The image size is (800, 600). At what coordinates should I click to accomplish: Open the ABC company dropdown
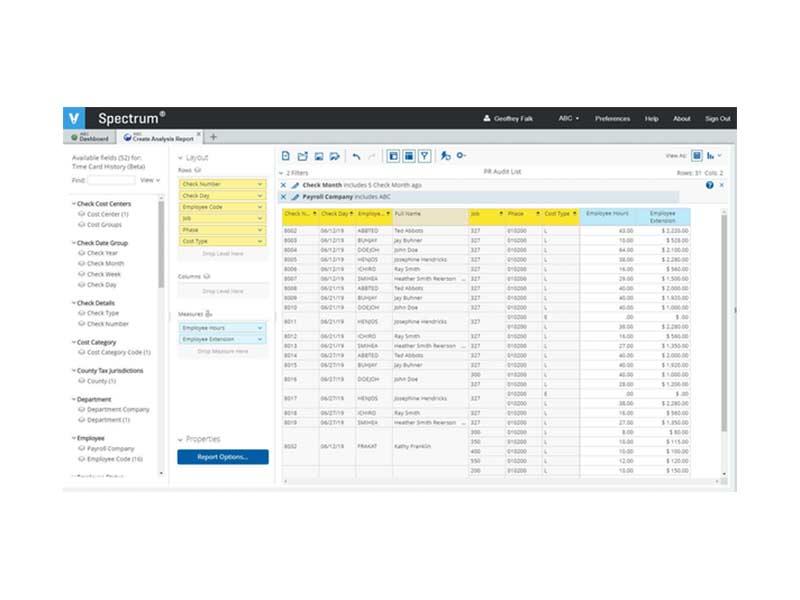pos(568,118)
